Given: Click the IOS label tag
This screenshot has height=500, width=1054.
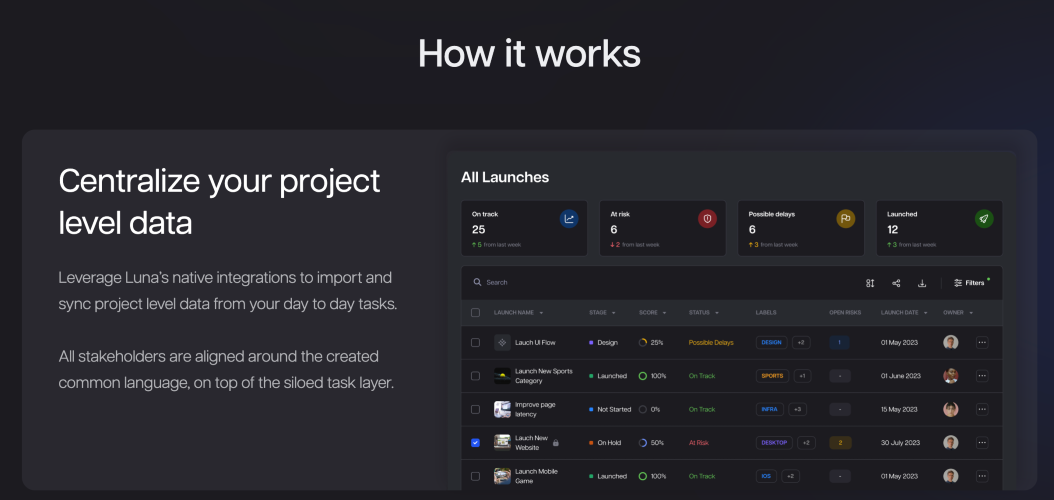Looking at the screenshot, I should pyautogui.click(x=766, y=476).
